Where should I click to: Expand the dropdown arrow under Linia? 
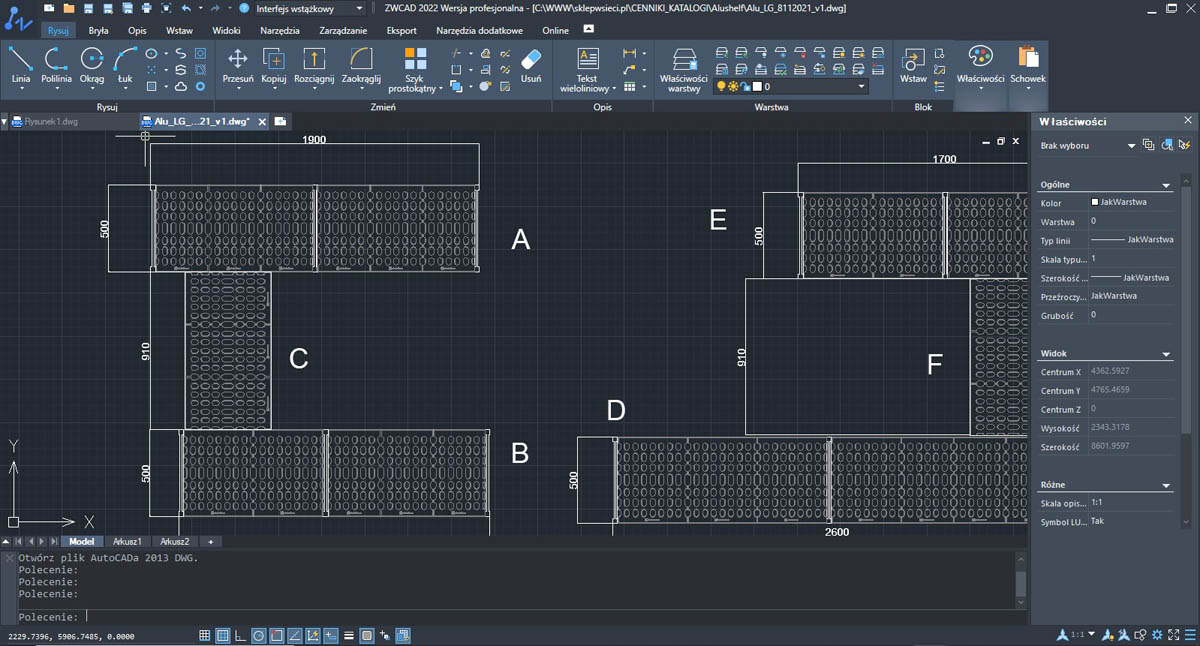[x=21, y=88]
